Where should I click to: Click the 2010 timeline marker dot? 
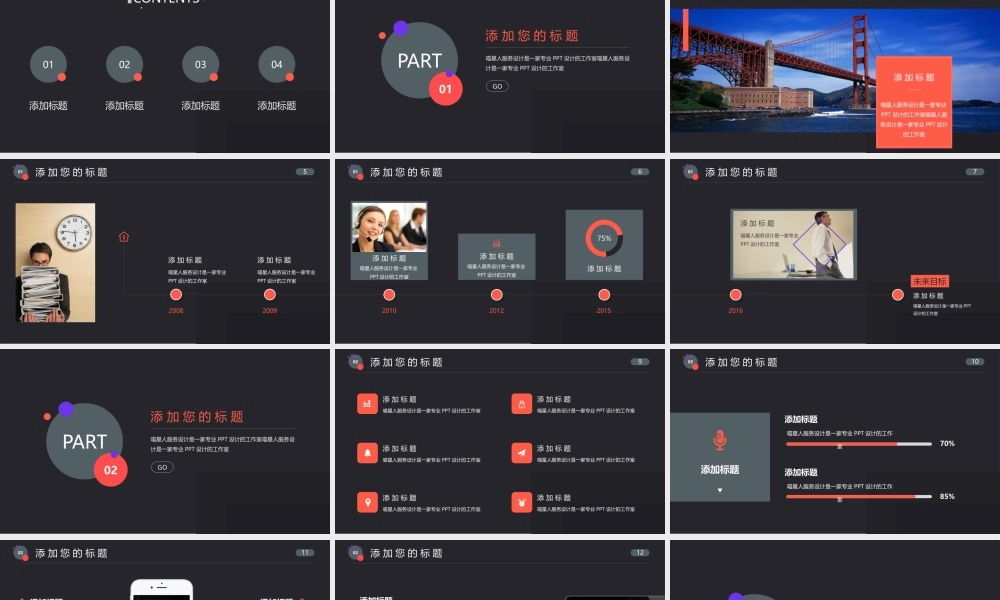point(389,295)
